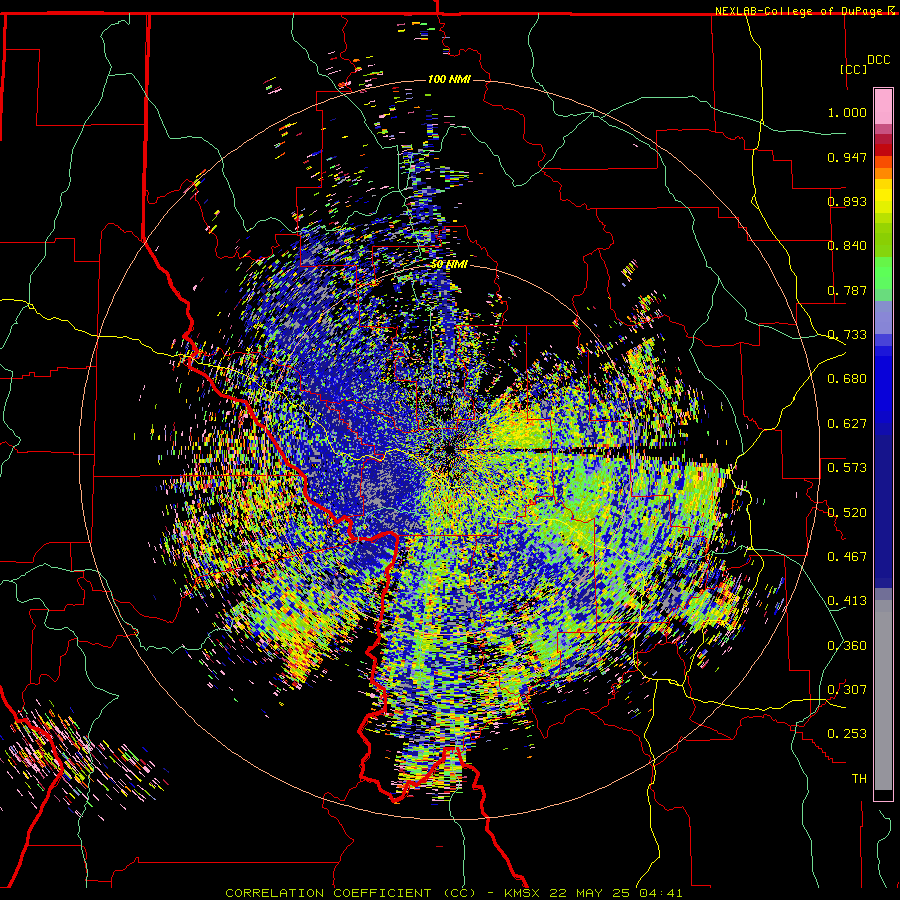Click the 0.520 legend value
This screenshot has width=900, height=900.
coord(847,513)
